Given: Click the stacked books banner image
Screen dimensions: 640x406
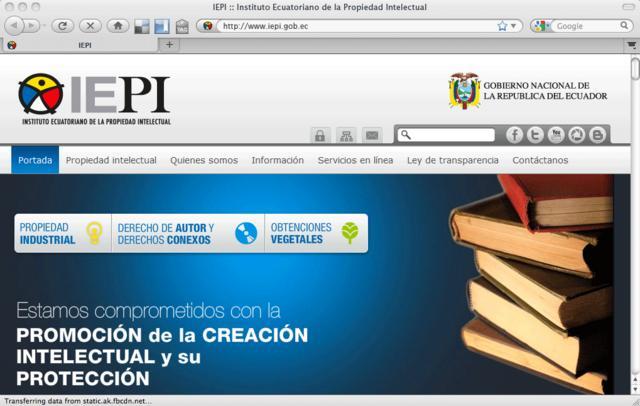Looking at the screenshot, I should [x=531, y=284].
